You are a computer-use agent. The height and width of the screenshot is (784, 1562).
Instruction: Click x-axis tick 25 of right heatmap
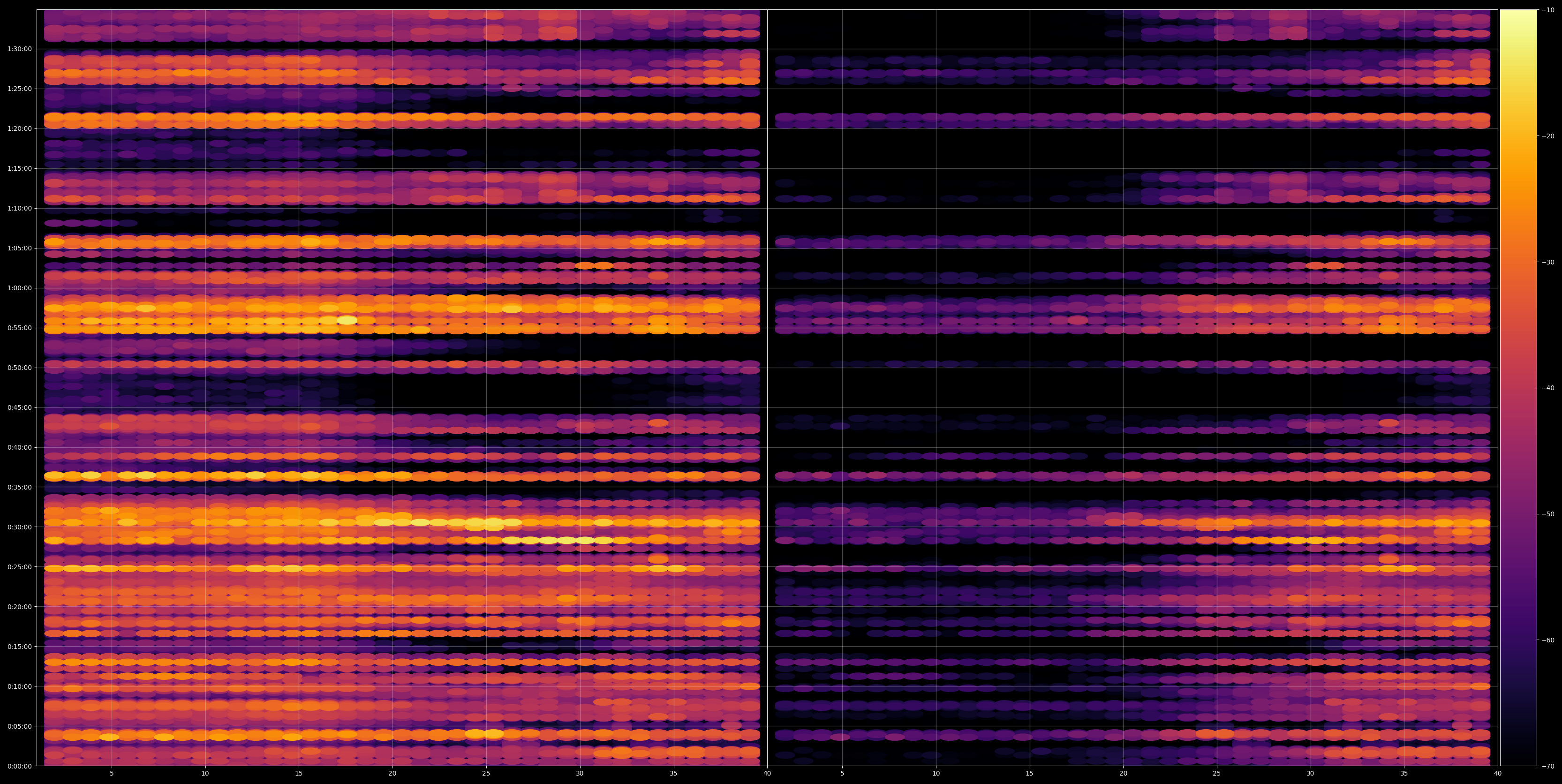click(1217, 774)
